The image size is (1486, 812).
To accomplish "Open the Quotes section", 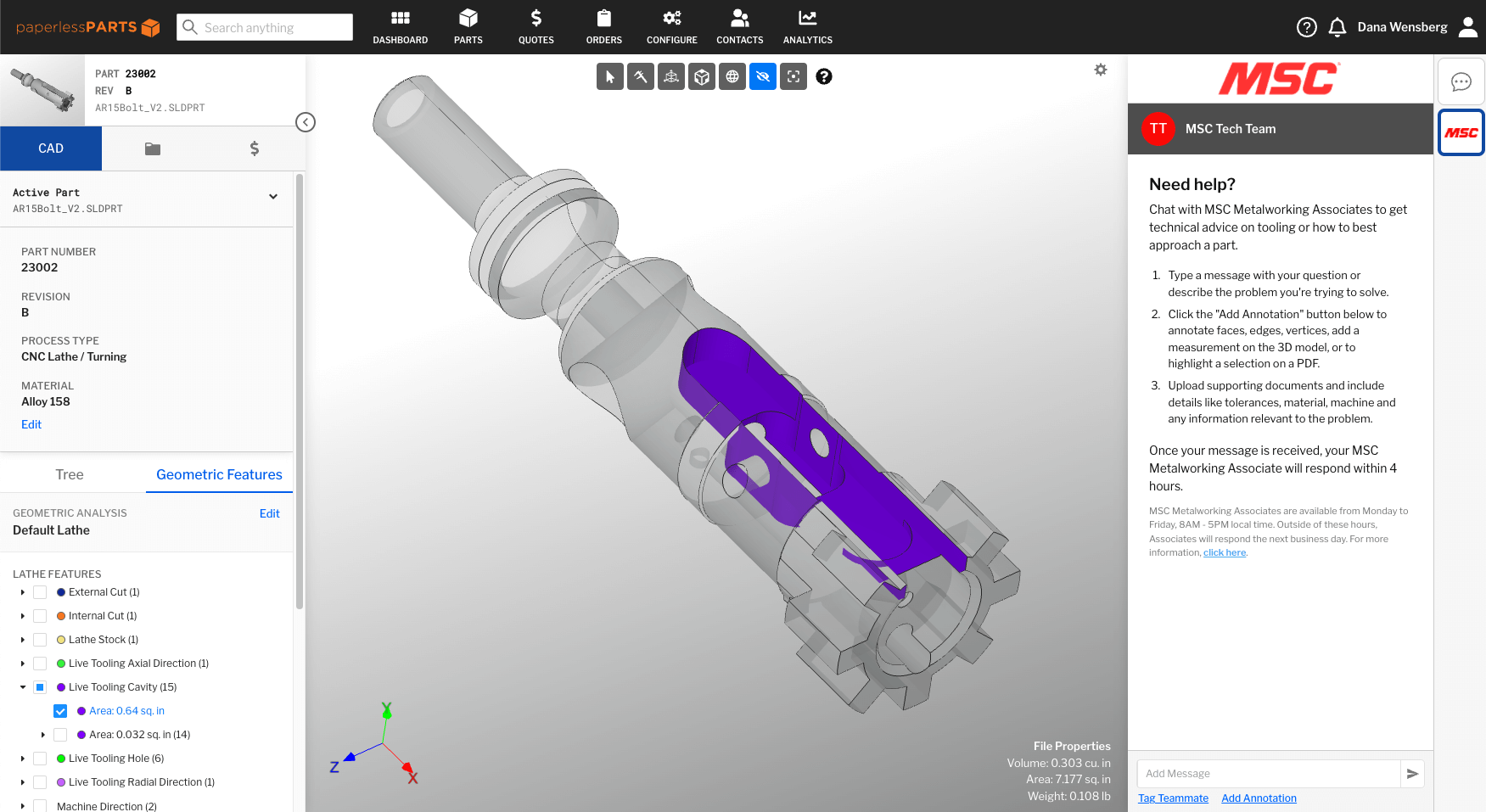I will point(536,27).
